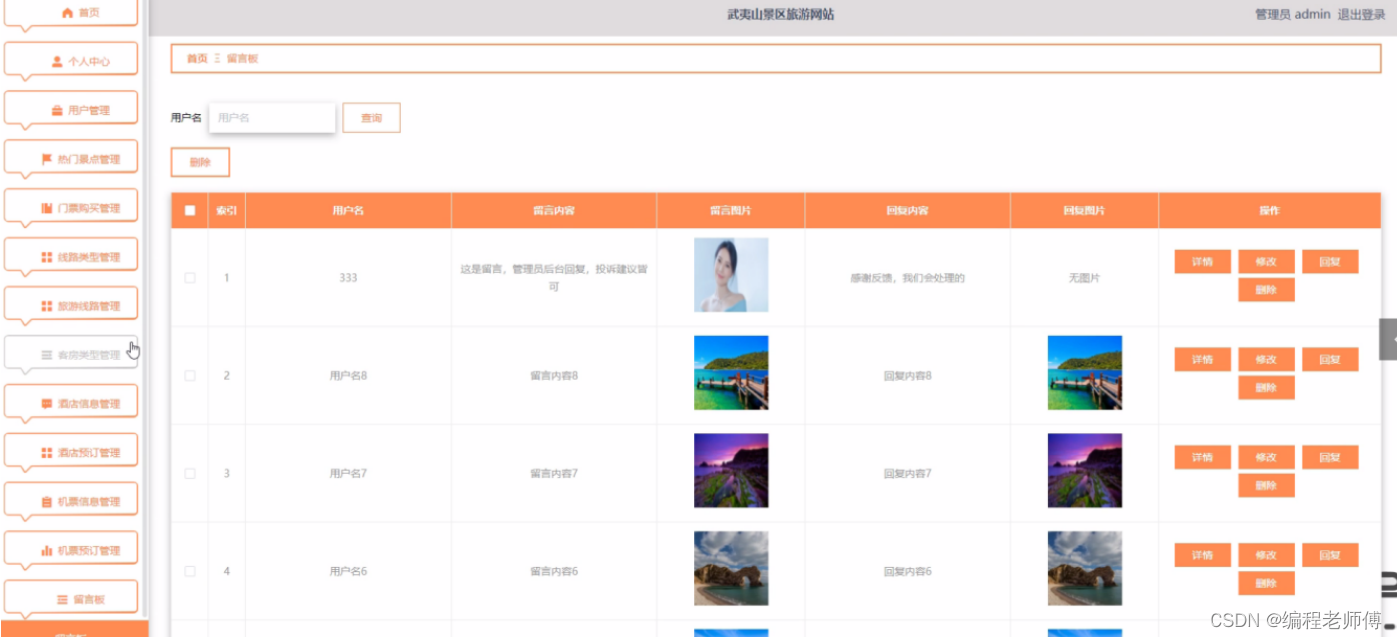Check the checkbox for the 用户名8 row

click(x=190, y=376)
